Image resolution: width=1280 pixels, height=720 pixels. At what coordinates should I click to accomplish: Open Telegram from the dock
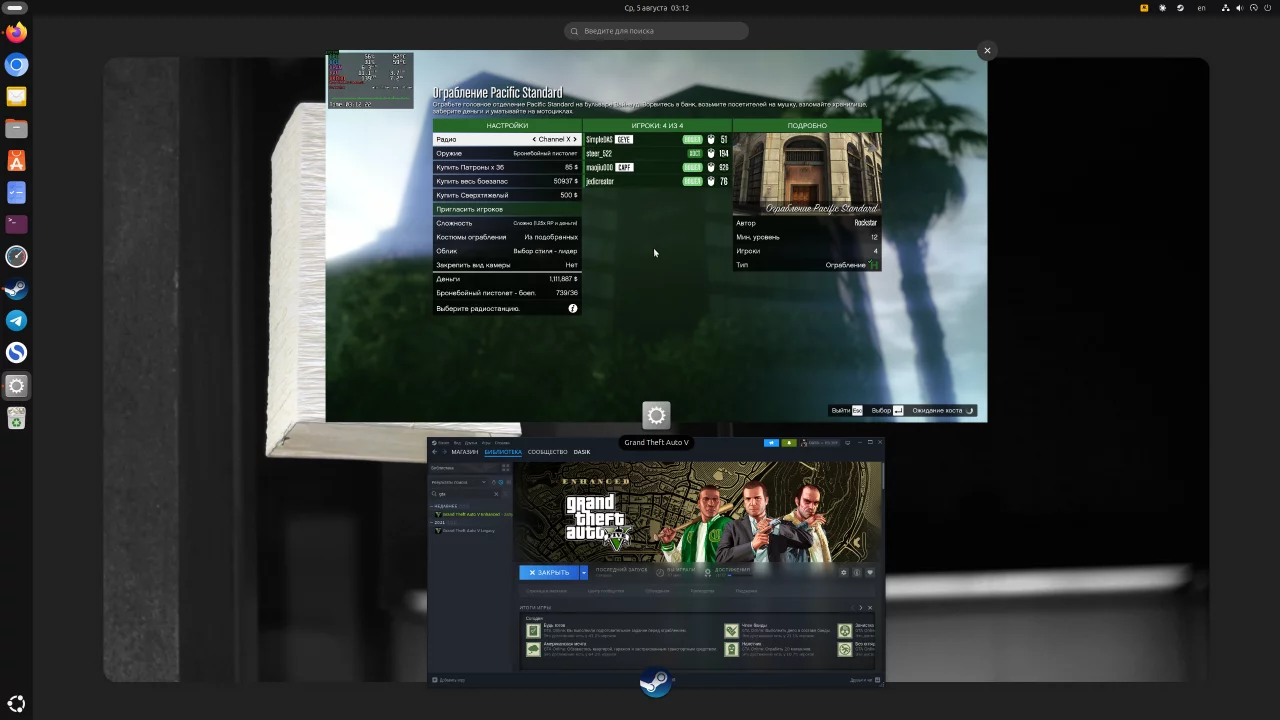[x=16, y=321]
